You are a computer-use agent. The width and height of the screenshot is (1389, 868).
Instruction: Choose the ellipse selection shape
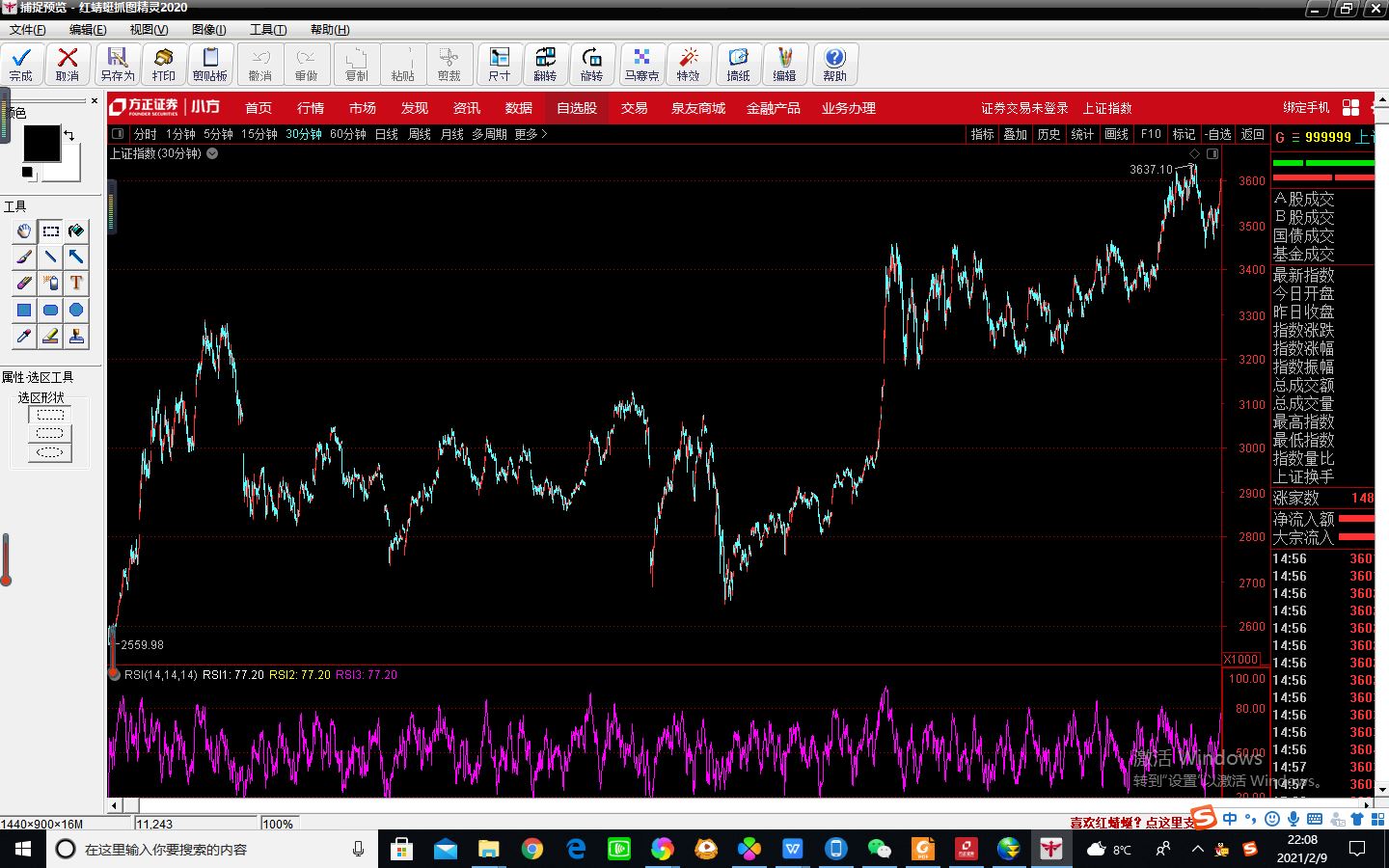point(50,452)
